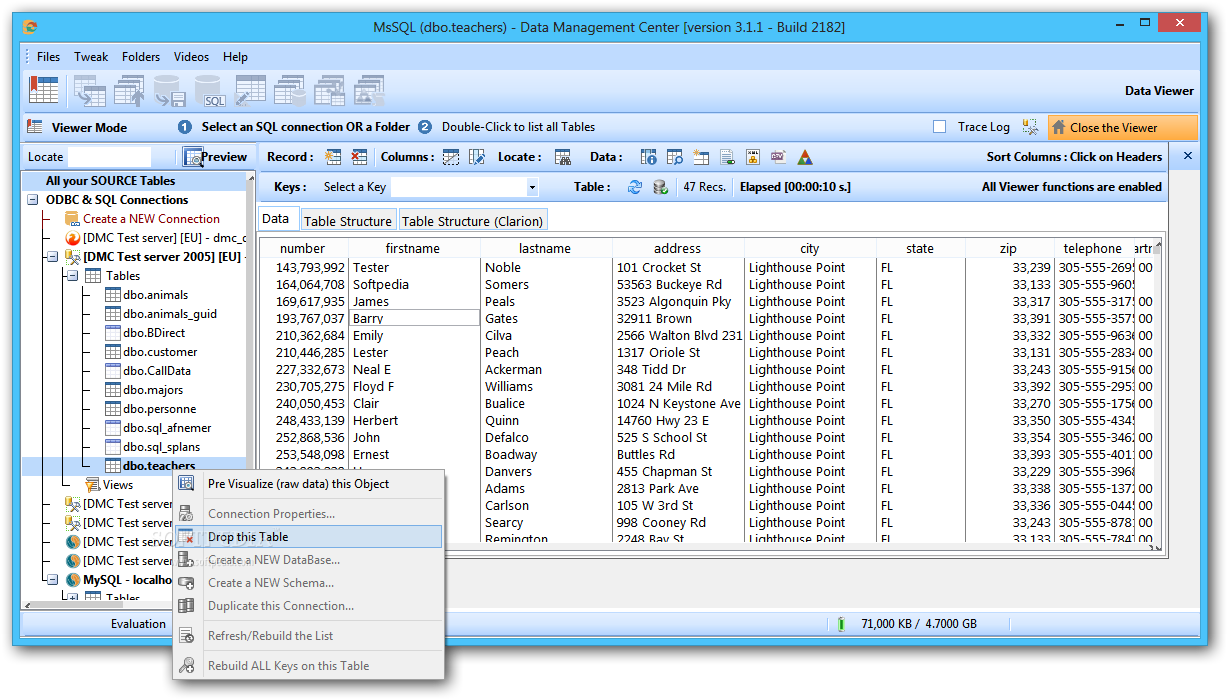Click the import tables toolbar icon
Screen dimensions: 1228x700
tap(90, 90)
